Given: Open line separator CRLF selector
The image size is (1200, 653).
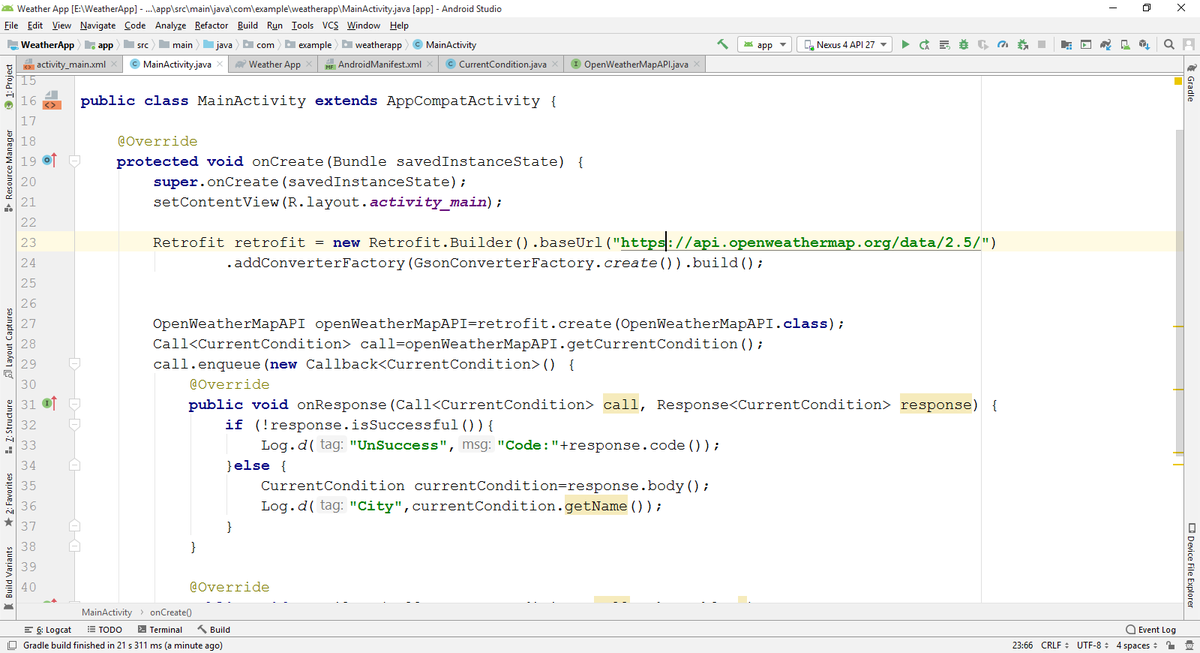Looking at the screenshot, I should click(x=1054, y=645).
